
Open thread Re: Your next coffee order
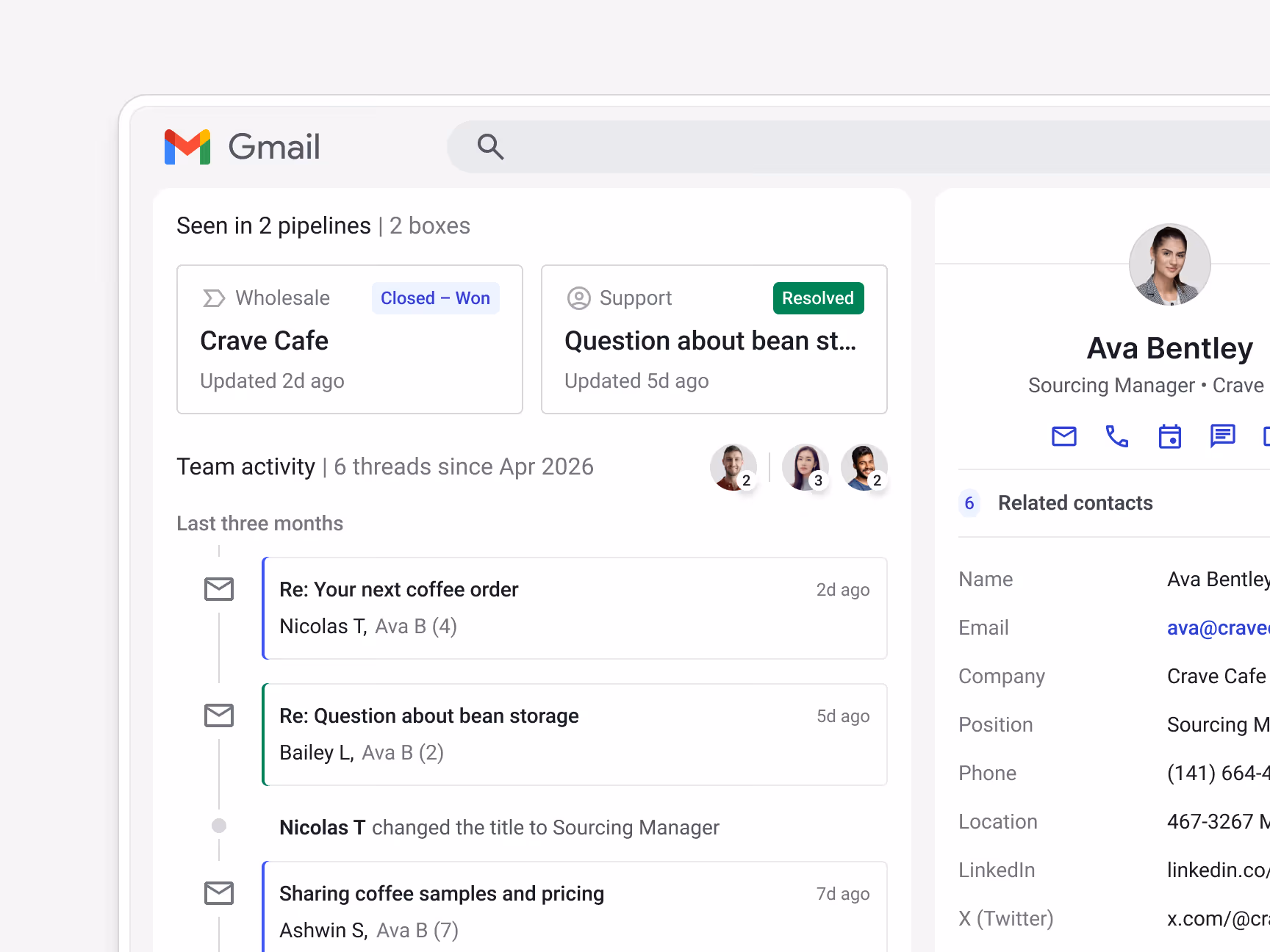[575, 608]
